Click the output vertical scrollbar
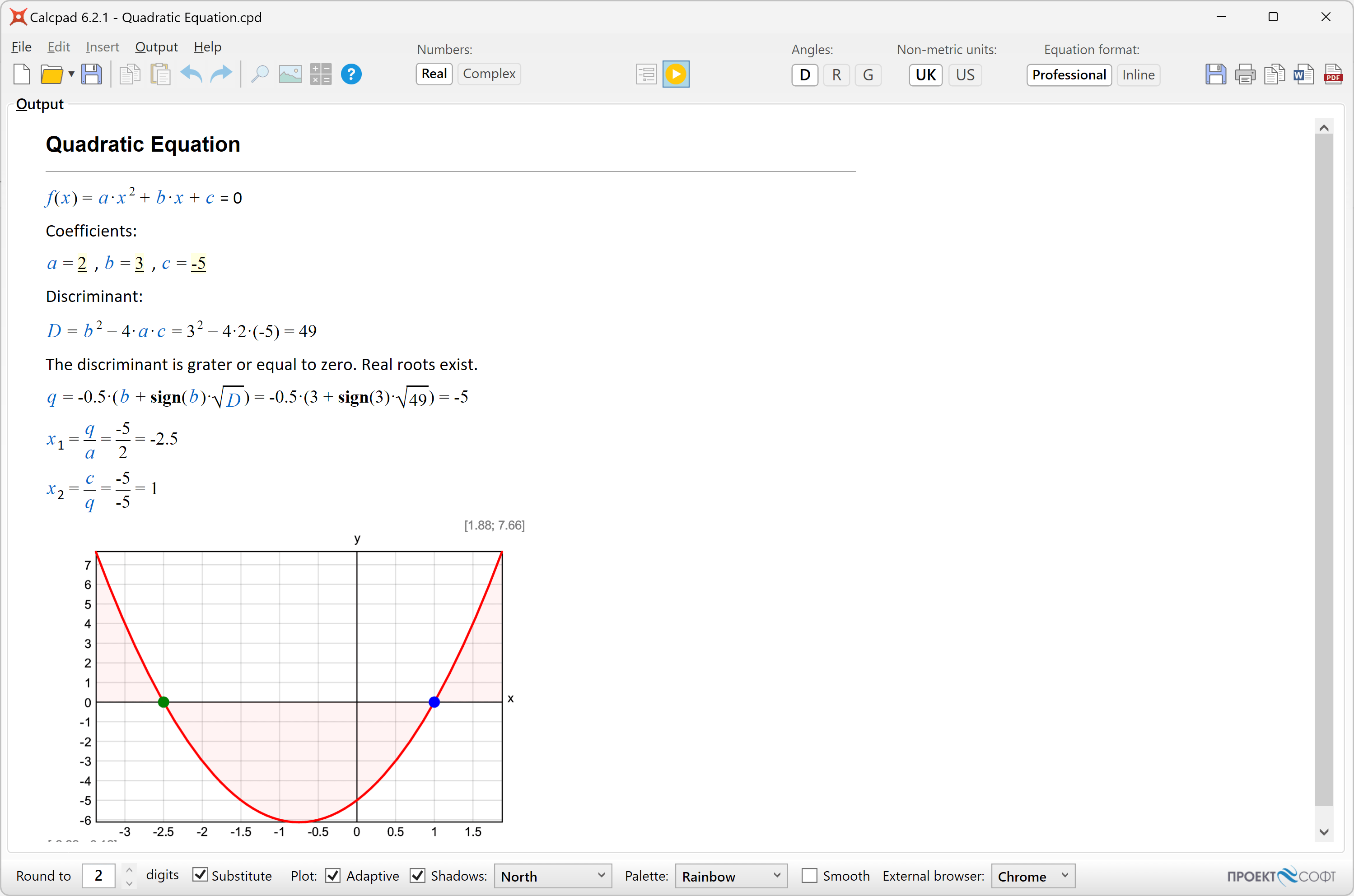 [x=1323, y=469]
